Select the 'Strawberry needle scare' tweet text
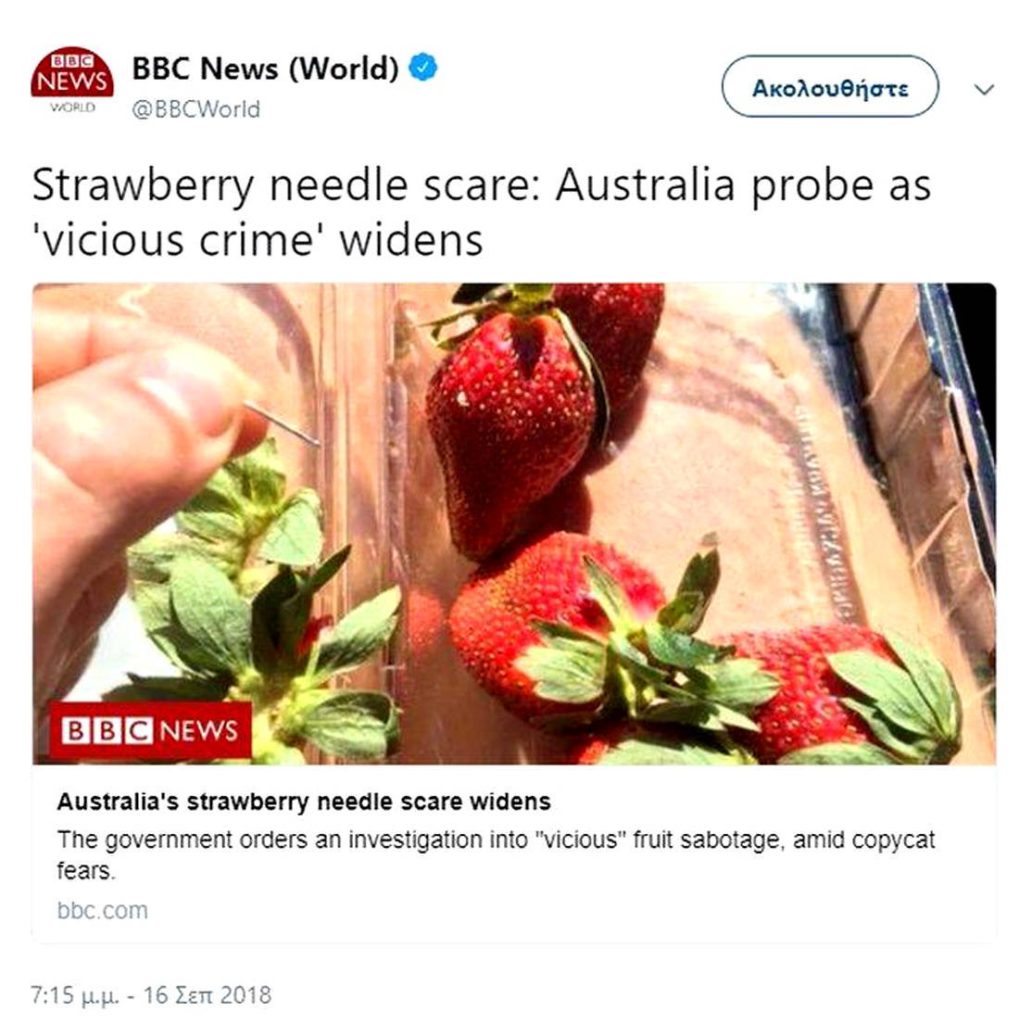This screenshot has width=1019, height=1024. click(x=481, y=212)
